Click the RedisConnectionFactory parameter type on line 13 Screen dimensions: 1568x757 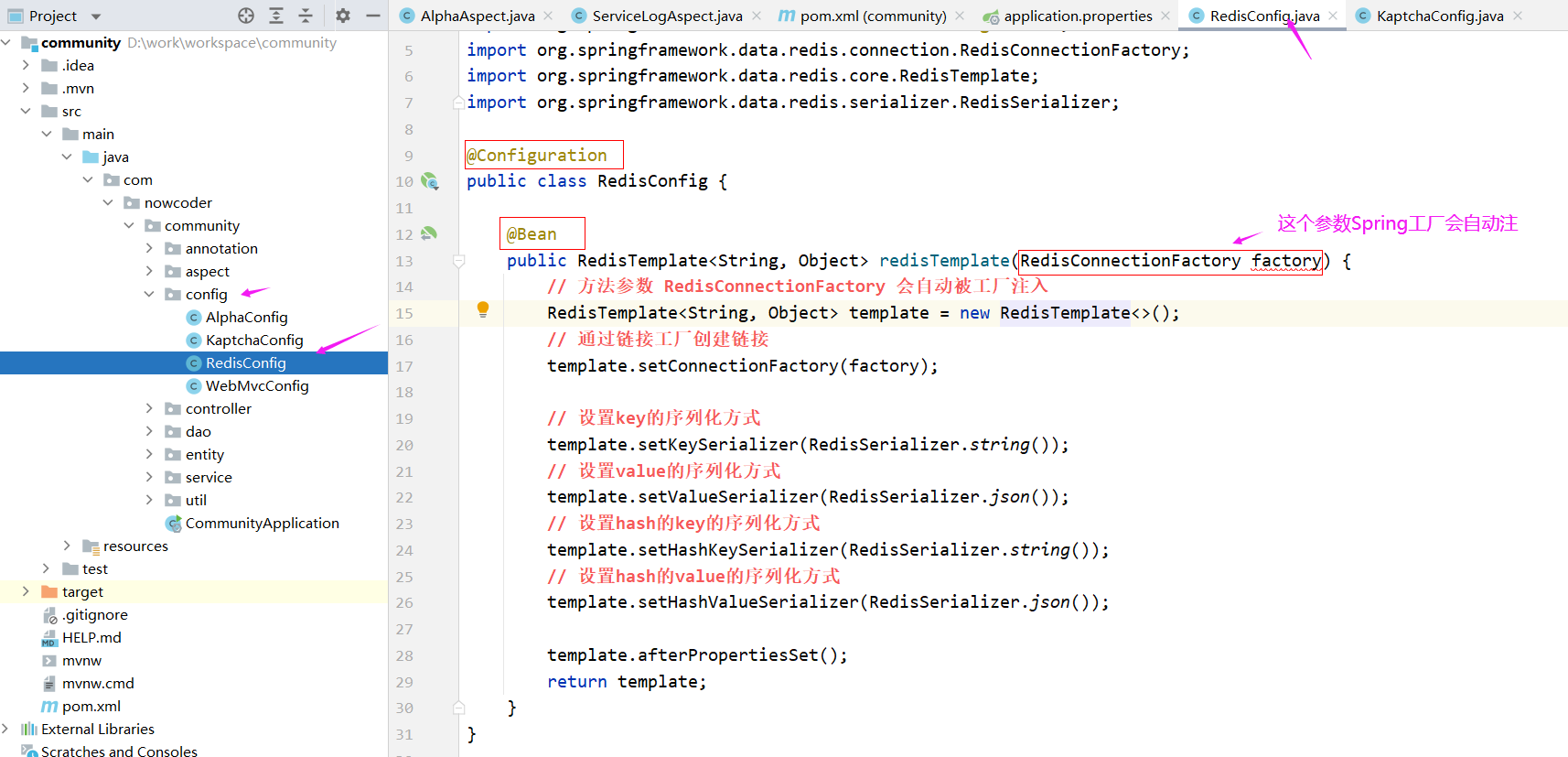1131,260
